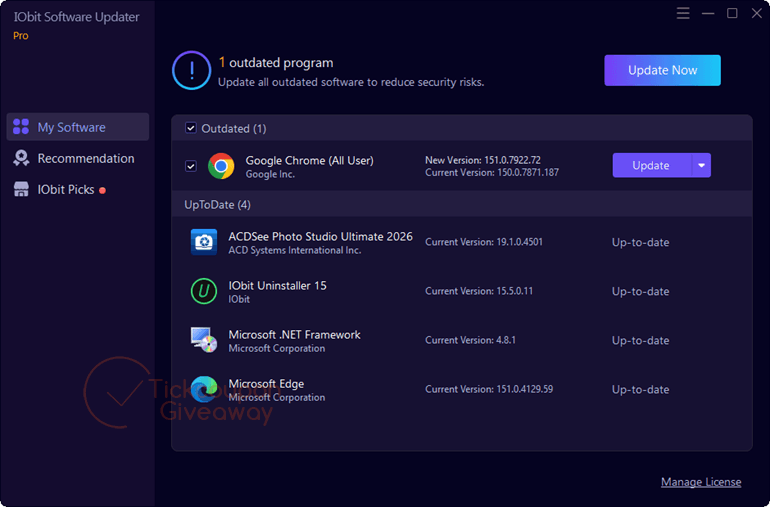Viewport: 770px width, 507px height.
Task: Click the 1 outdated program heading
Action: click(x=276, y=62)
